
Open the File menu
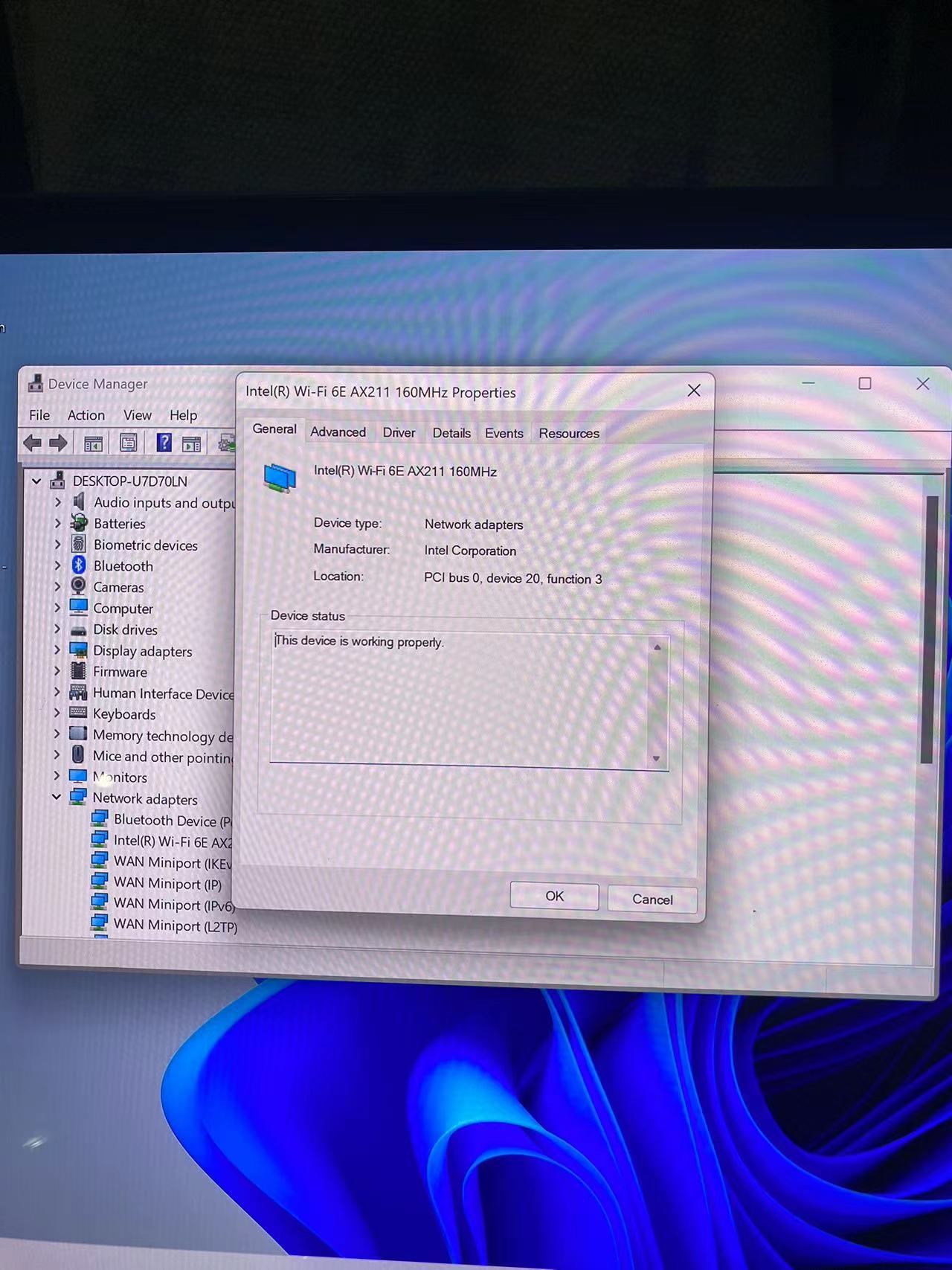(39, 415)
